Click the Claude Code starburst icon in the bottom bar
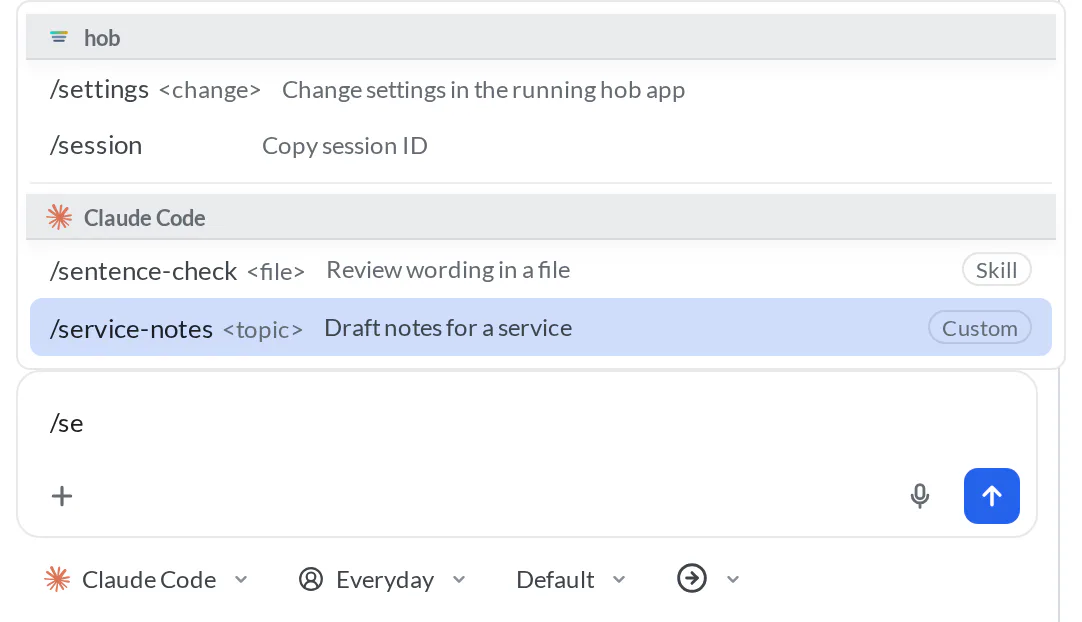Viewport: 1082px width, 622px height. (57, 579)
